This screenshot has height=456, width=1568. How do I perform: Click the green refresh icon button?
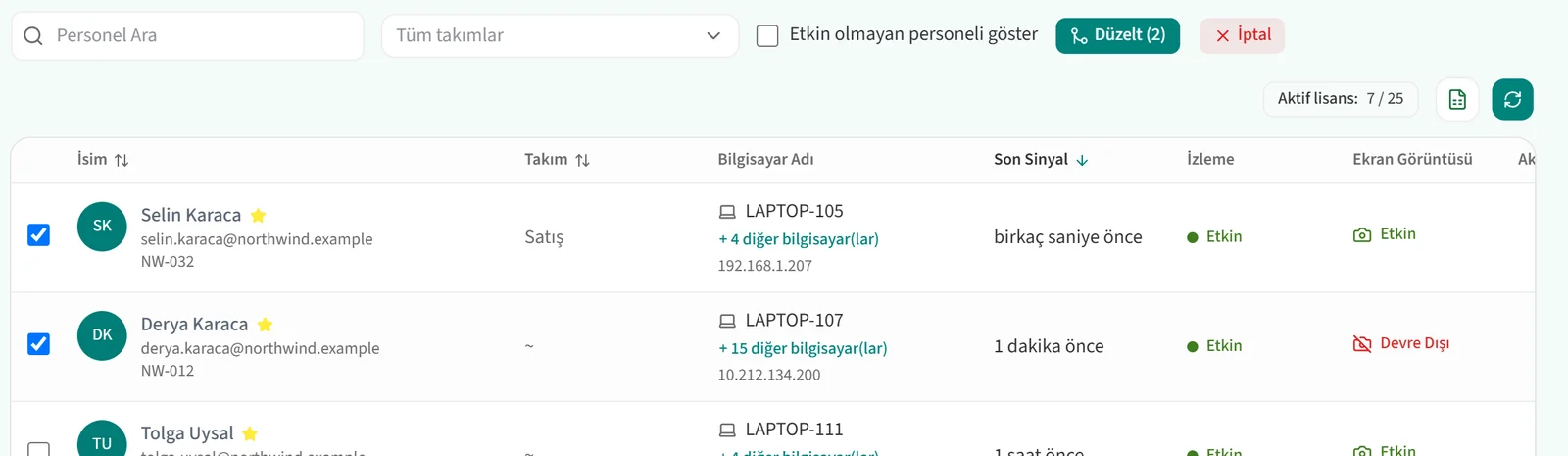tap(1512, 99)
